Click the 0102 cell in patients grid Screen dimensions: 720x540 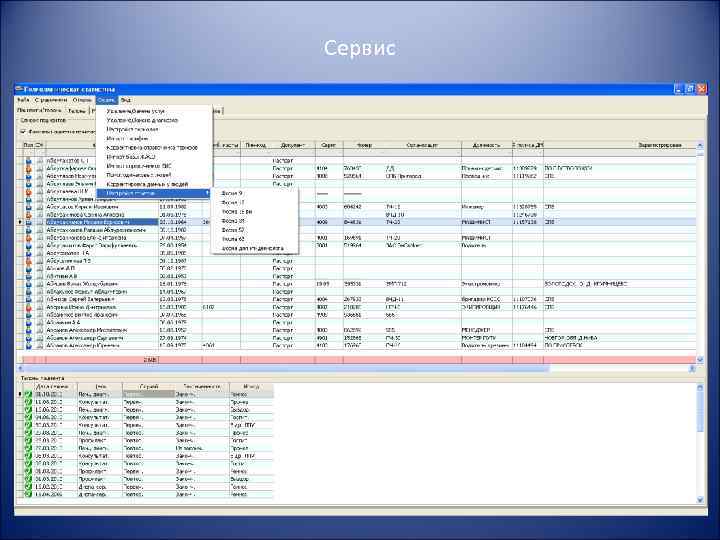[221, 307]
